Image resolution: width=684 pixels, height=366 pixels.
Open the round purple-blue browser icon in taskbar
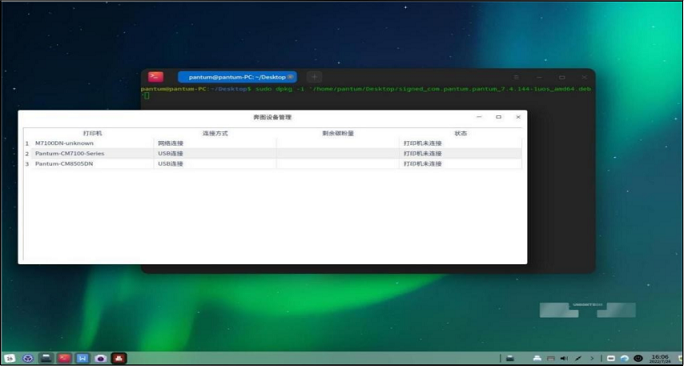[28, 358]
